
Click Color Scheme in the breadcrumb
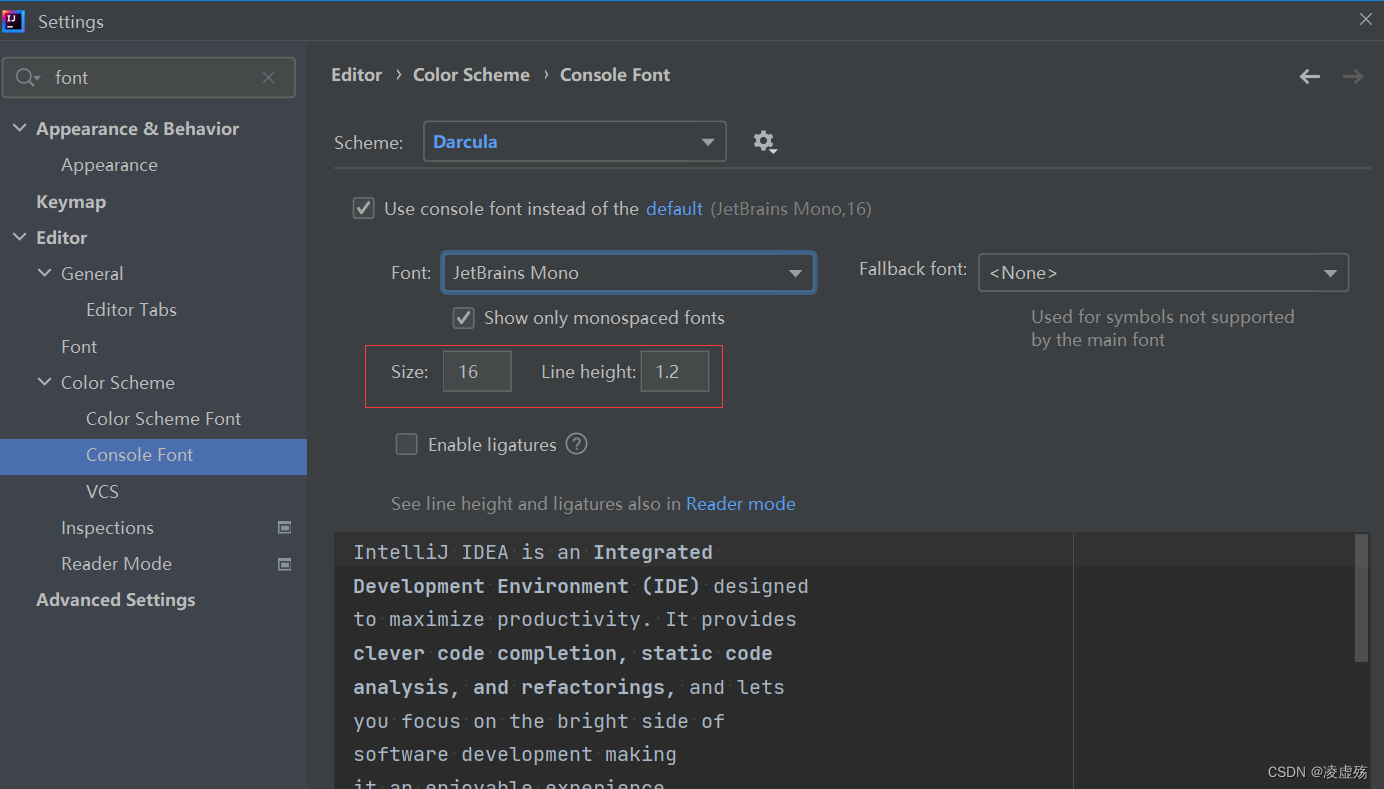point(471,75)
